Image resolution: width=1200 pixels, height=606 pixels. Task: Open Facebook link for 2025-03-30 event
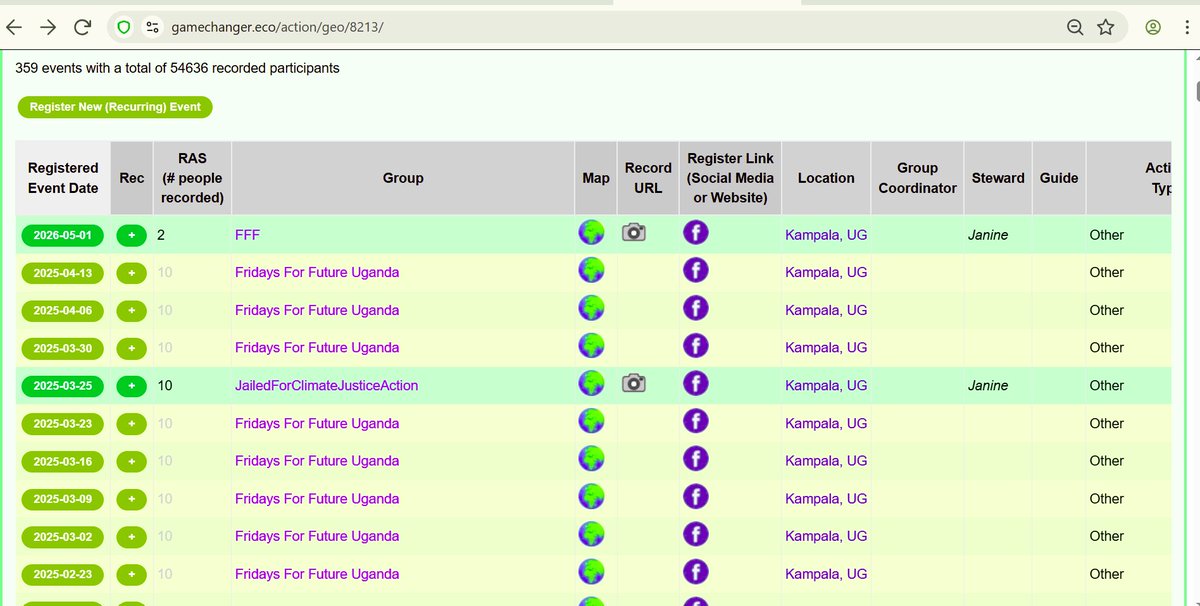tap(696, 346)
